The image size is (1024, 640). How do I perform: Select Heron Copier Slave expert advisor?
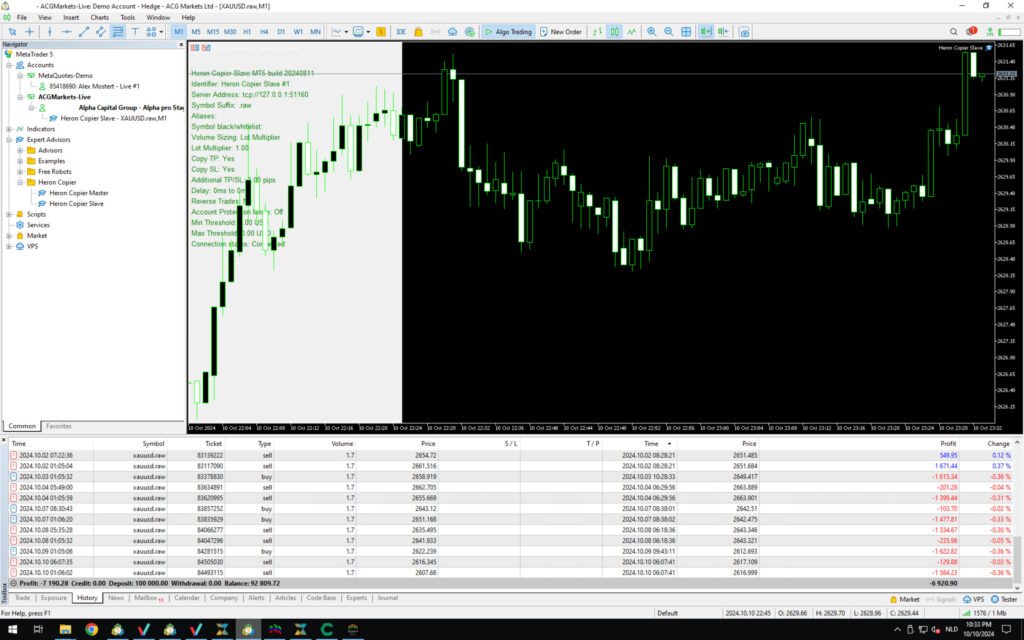tap(76, 204)
